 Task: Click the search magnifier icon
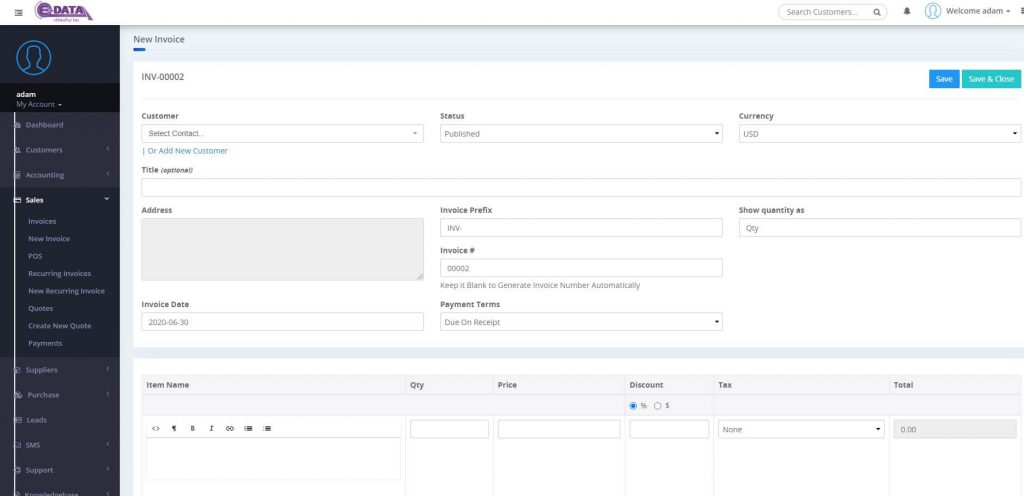coord(876,12)
